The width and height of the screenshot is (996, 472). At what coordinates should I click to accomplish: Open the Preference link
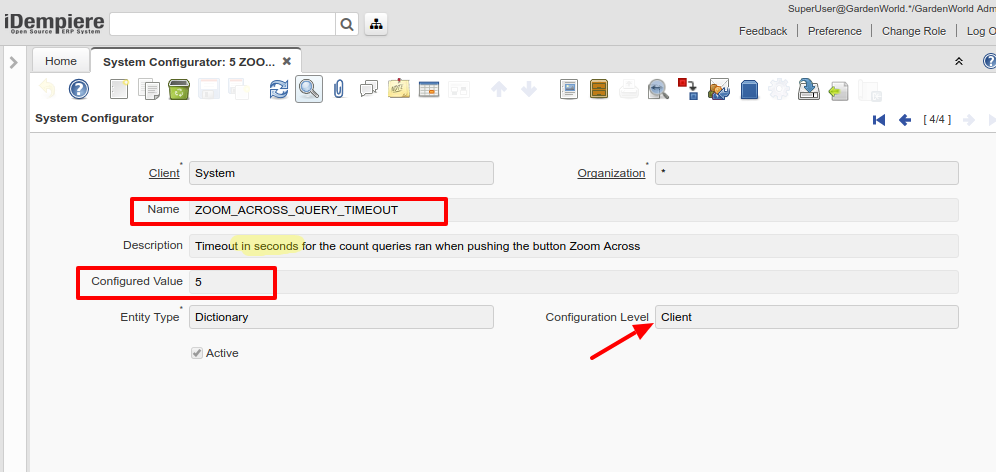[x=834, y=31]
